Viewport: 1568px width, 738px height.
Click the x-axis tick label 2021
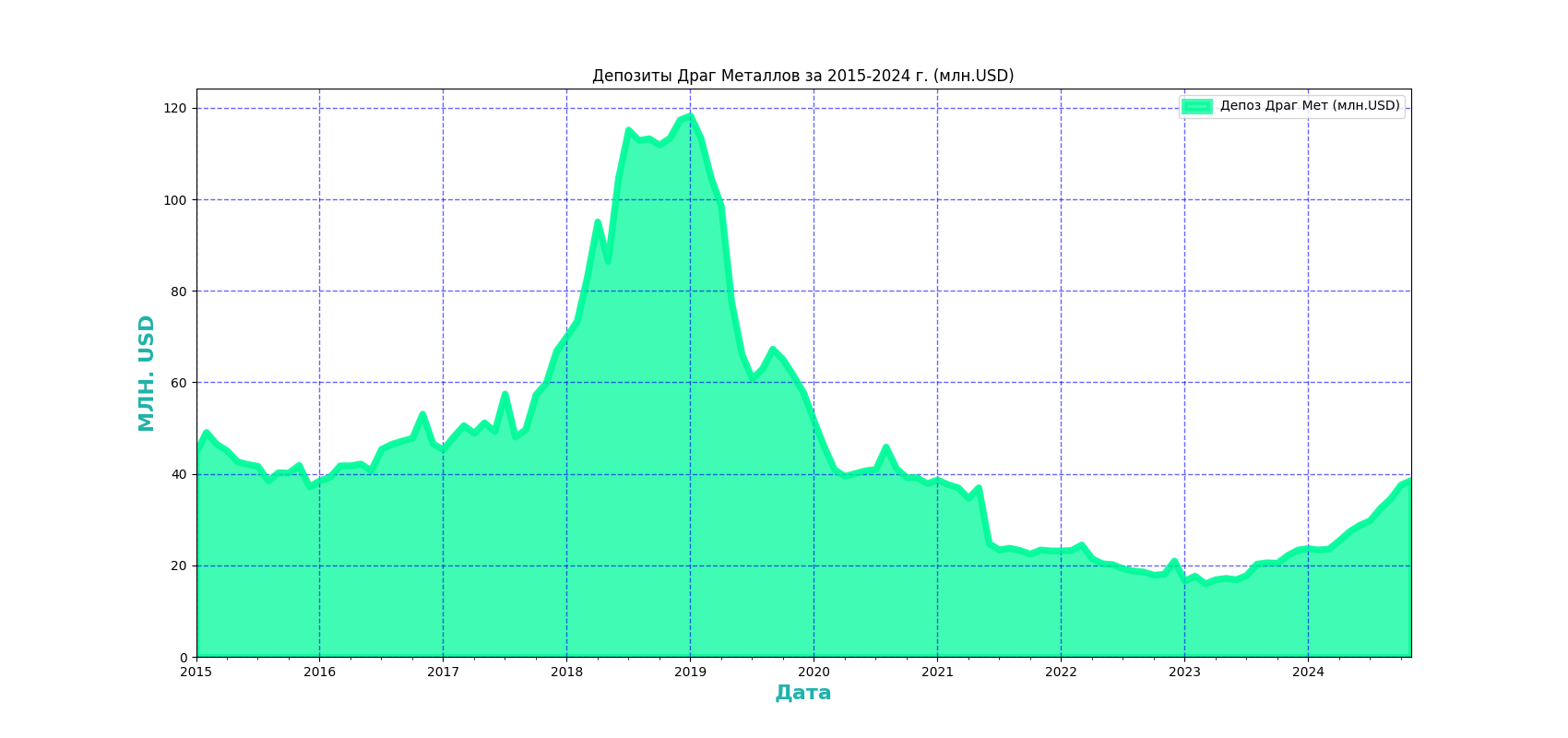(x=937, y=672)
